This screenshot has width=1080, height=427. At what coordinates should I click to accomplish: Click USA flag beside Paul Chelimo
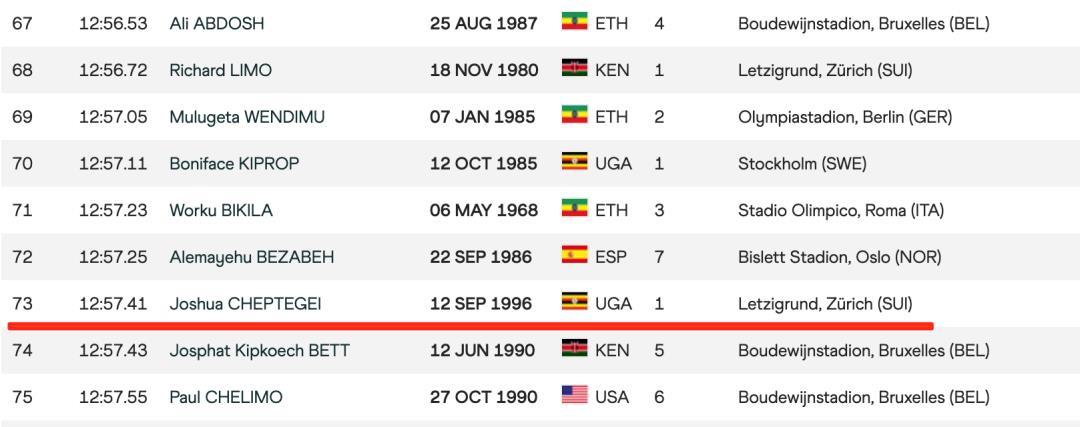click(574, 396)
